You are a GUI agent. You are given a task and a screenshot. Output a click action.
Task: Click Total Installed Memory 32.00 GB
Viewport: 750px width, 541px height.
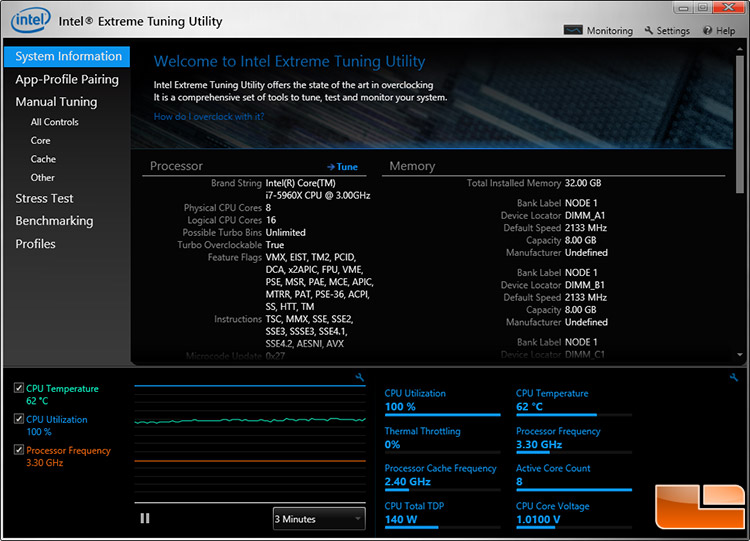583,183
